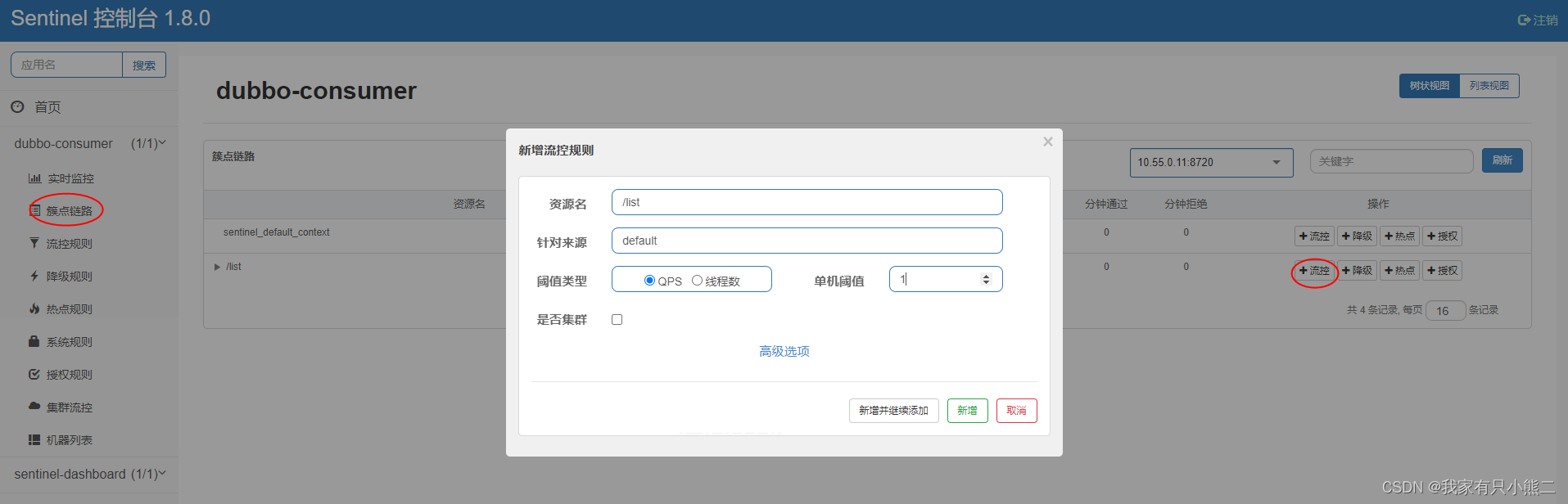Image resolution: width=1568 pixels, height=504 pixels.
Task: Click the 取消 cancel button
Action: 1017,411
